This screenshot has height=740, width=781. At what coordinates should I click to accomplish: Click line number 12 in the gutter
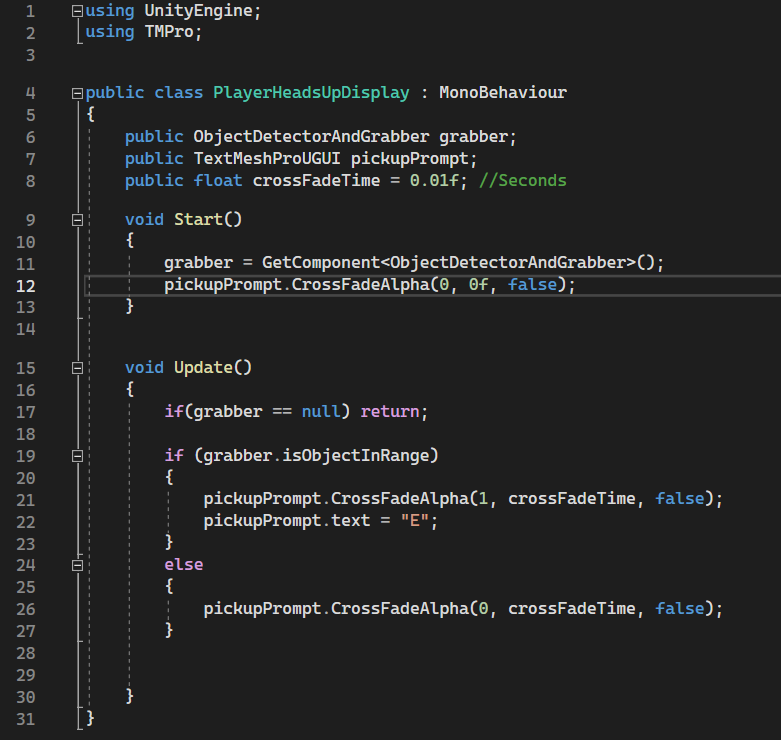tap(26, 286)
